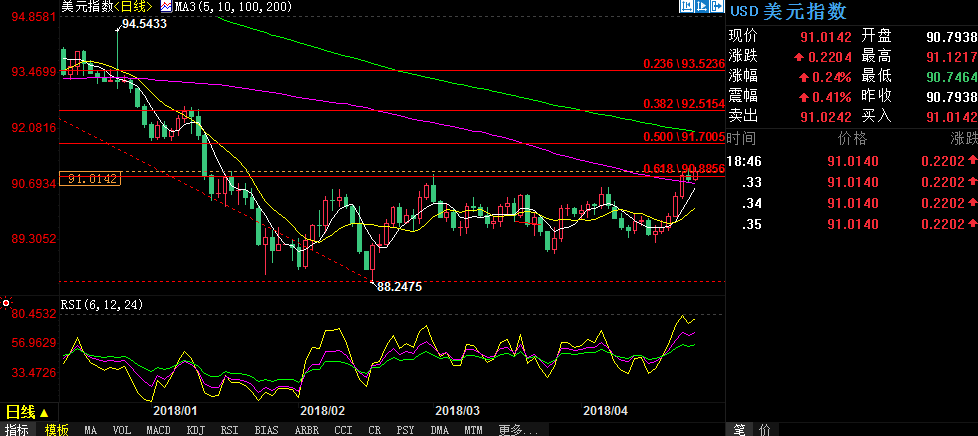Switch to the 指标 tab
The height and width of the screenshot is (436, 978).
(x=16, y=429)
